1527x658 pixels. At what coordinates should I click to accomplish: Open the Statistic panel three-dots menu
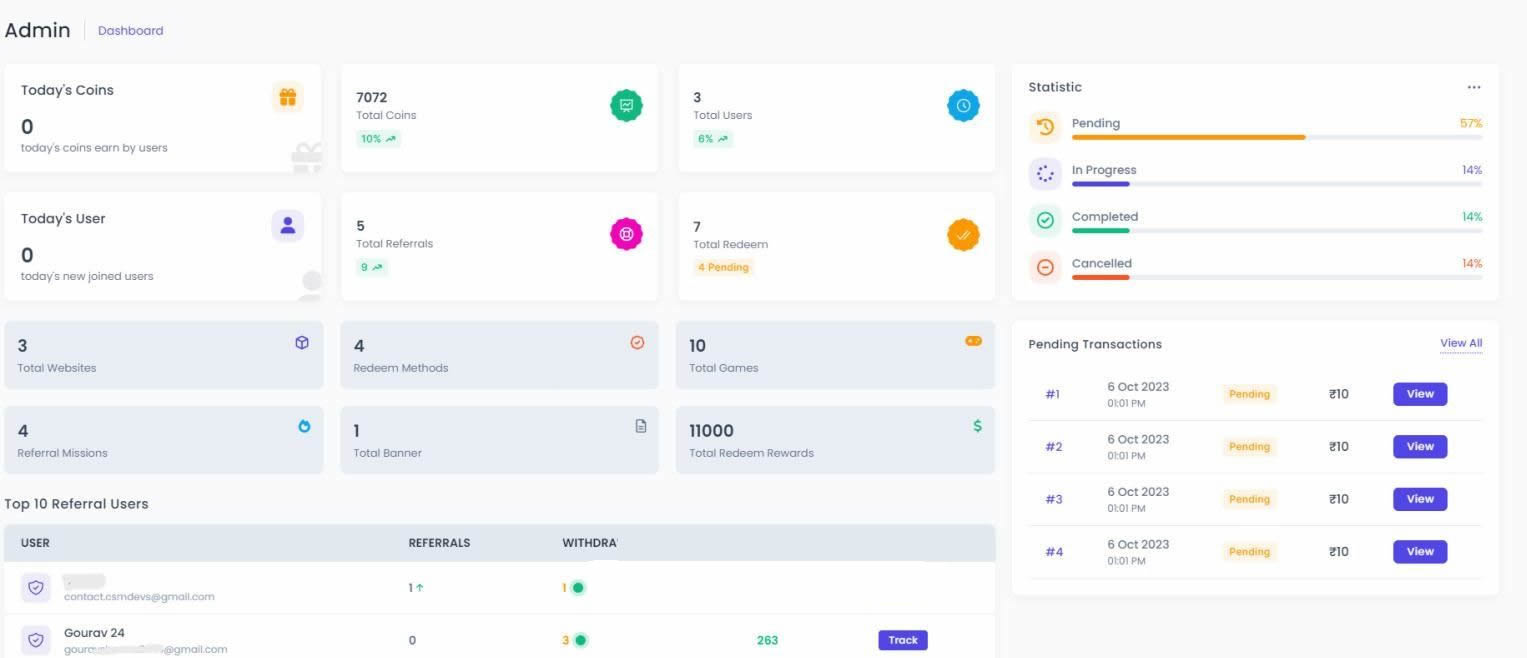click(1474, 87)
